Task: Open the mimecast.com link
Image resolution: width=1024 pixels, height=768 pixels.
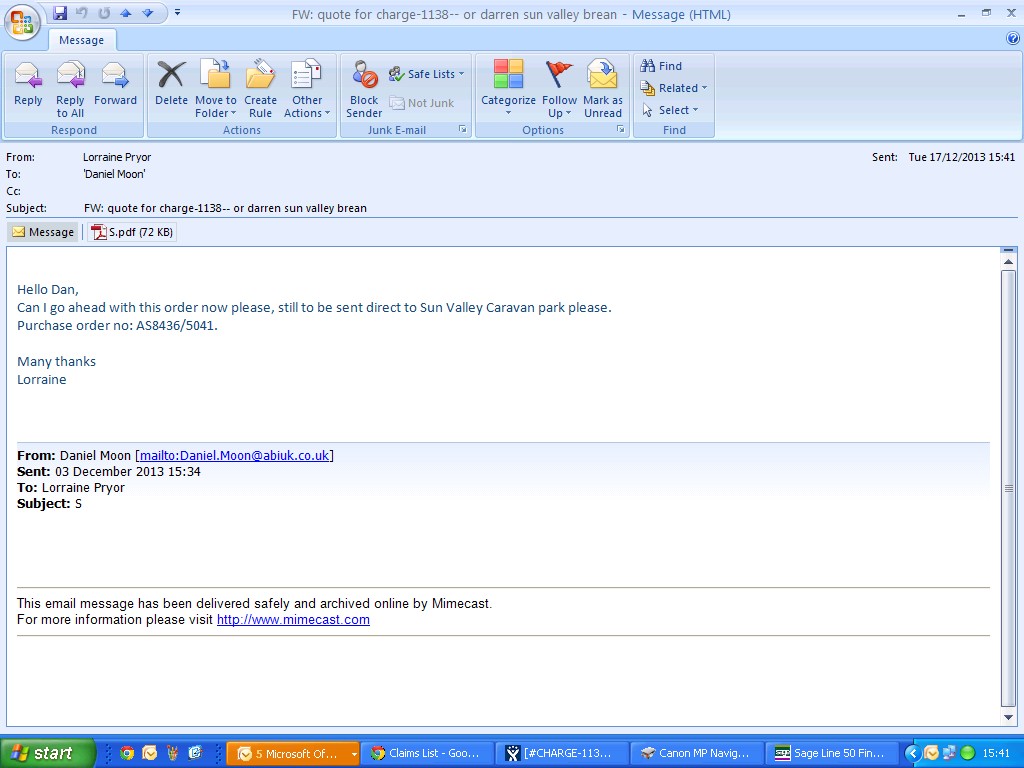Action: (293, 619)
